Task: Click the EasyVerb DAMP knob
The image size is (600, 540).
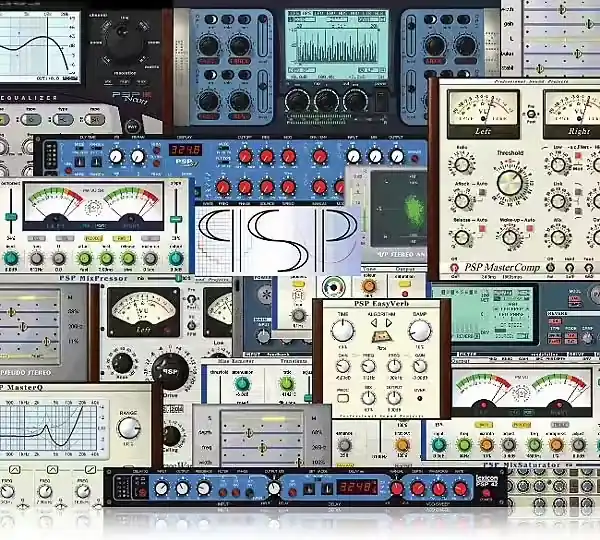Action: [x=420, y=331]
